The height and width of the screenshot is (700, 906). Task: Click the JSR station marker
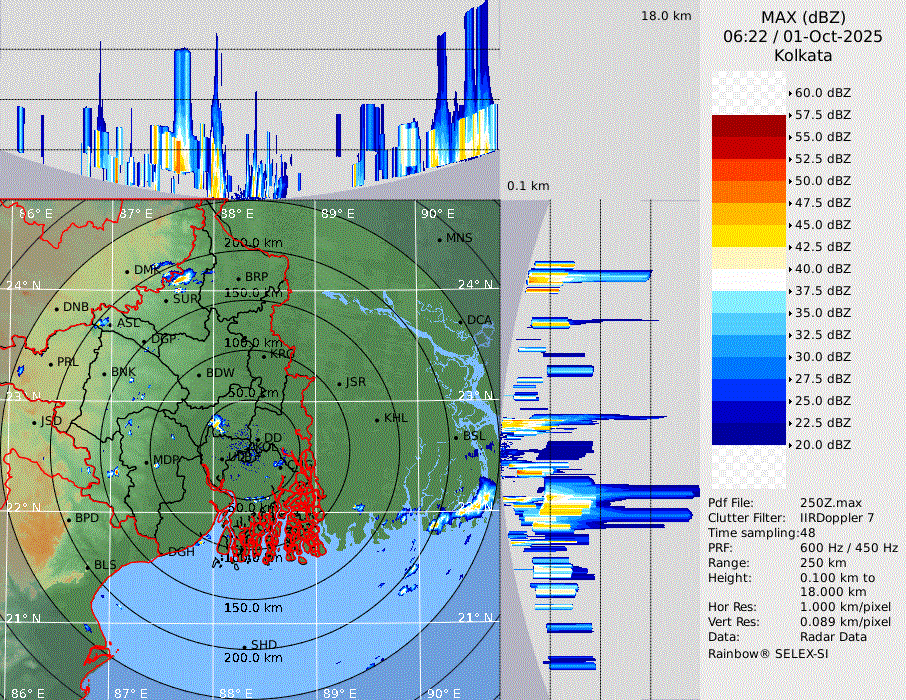click(x=338, y=384)
